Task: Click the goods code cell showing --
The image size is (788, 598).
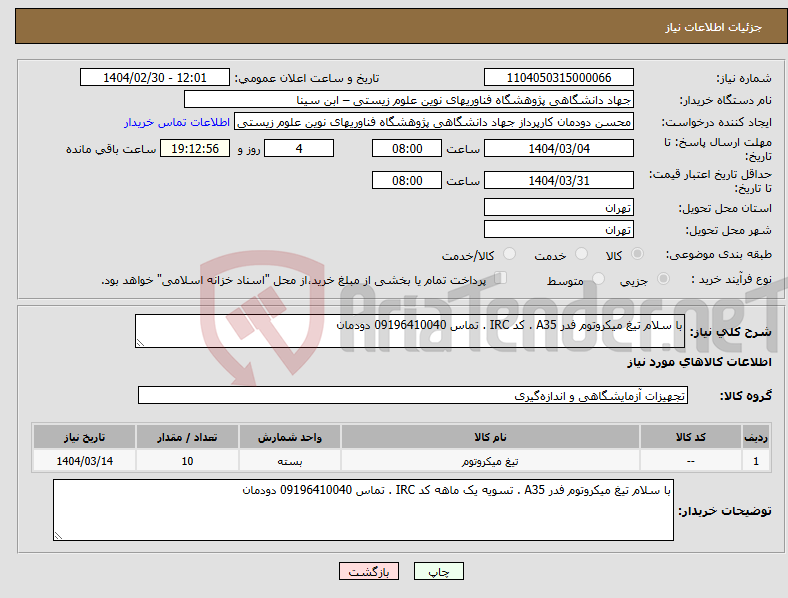Action: coord(691,461)
